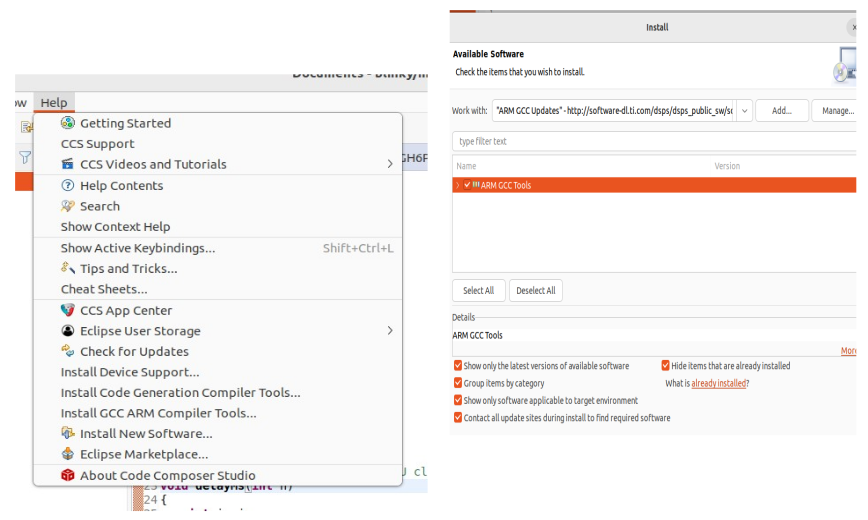Click the CCS Videos and Tutorials icon
Image resolution: width=868 pixels, height=520 pixels.
pos(68,164)
